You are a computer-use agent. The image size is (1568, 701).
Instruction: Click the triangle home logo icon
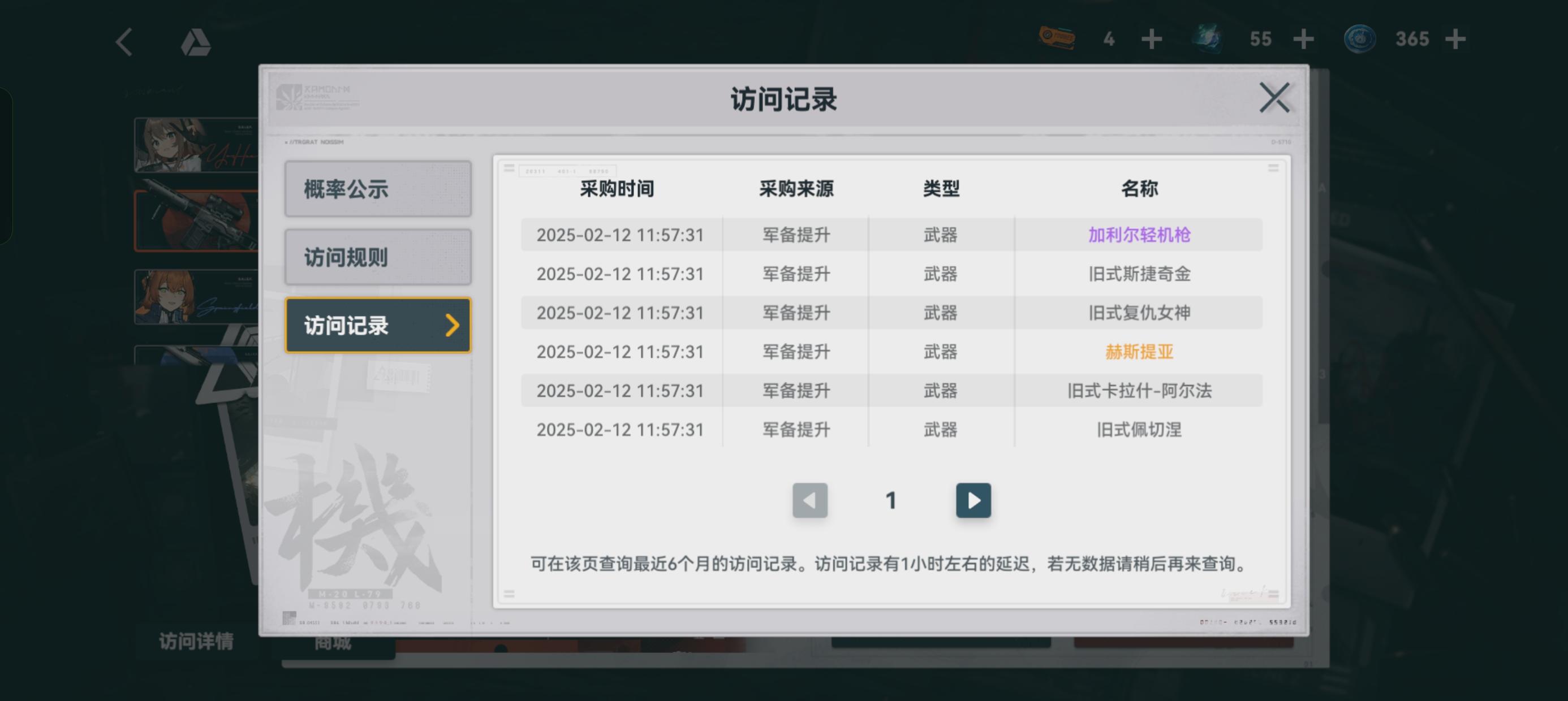click(196, 42)
